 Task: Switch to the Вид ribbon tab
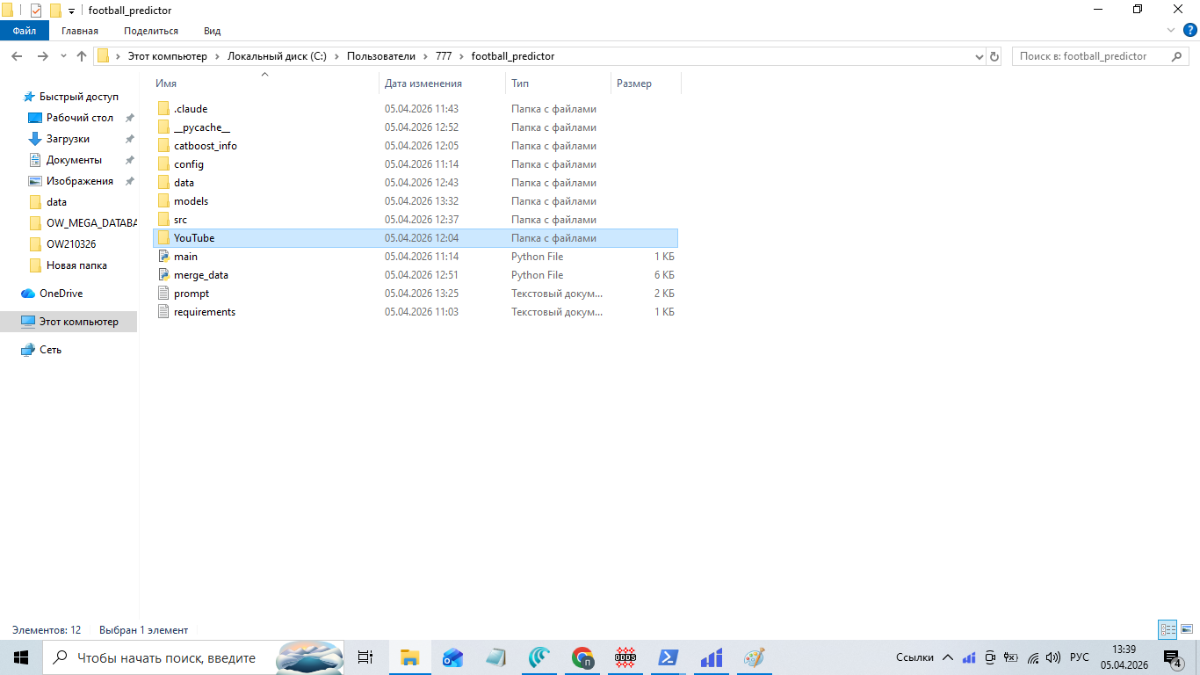click(212, 31)
